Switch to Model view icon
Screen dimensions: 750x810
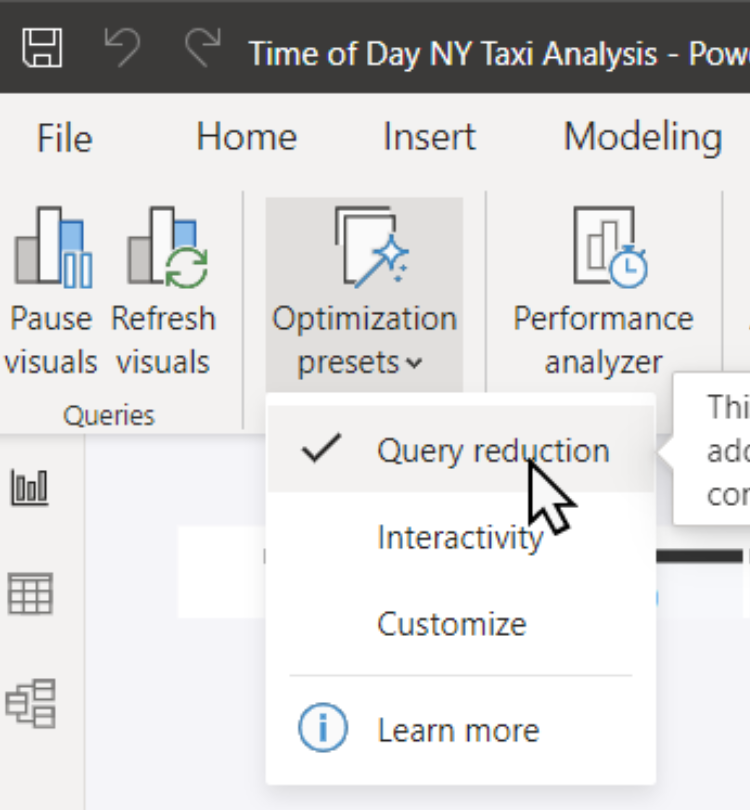[x=31, y=703]
